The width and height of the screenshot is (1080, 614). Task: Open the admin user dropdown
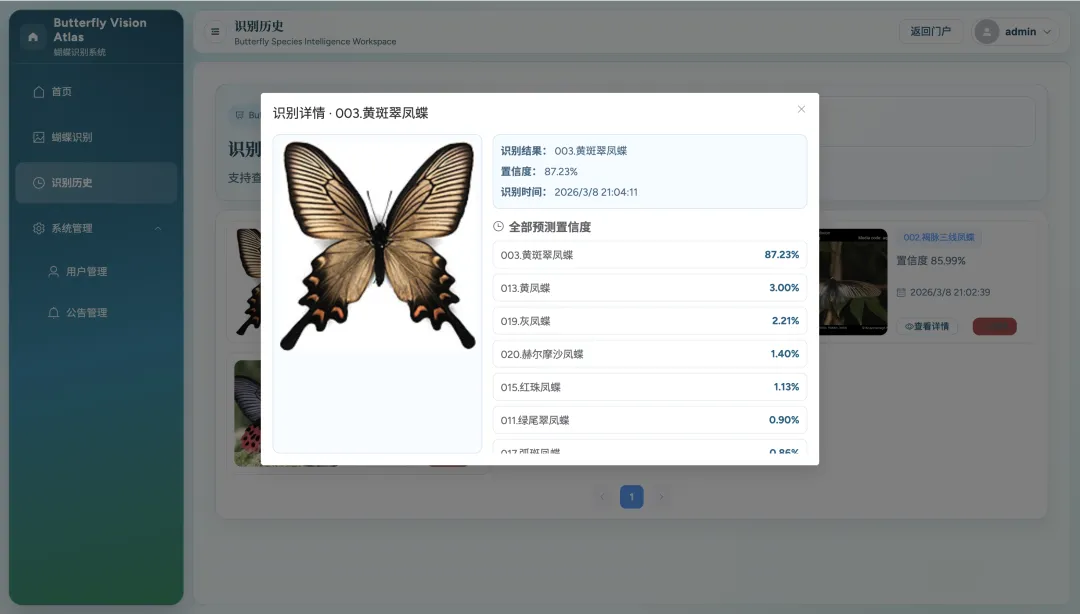pyautogui.click(x=1015, y=32)
